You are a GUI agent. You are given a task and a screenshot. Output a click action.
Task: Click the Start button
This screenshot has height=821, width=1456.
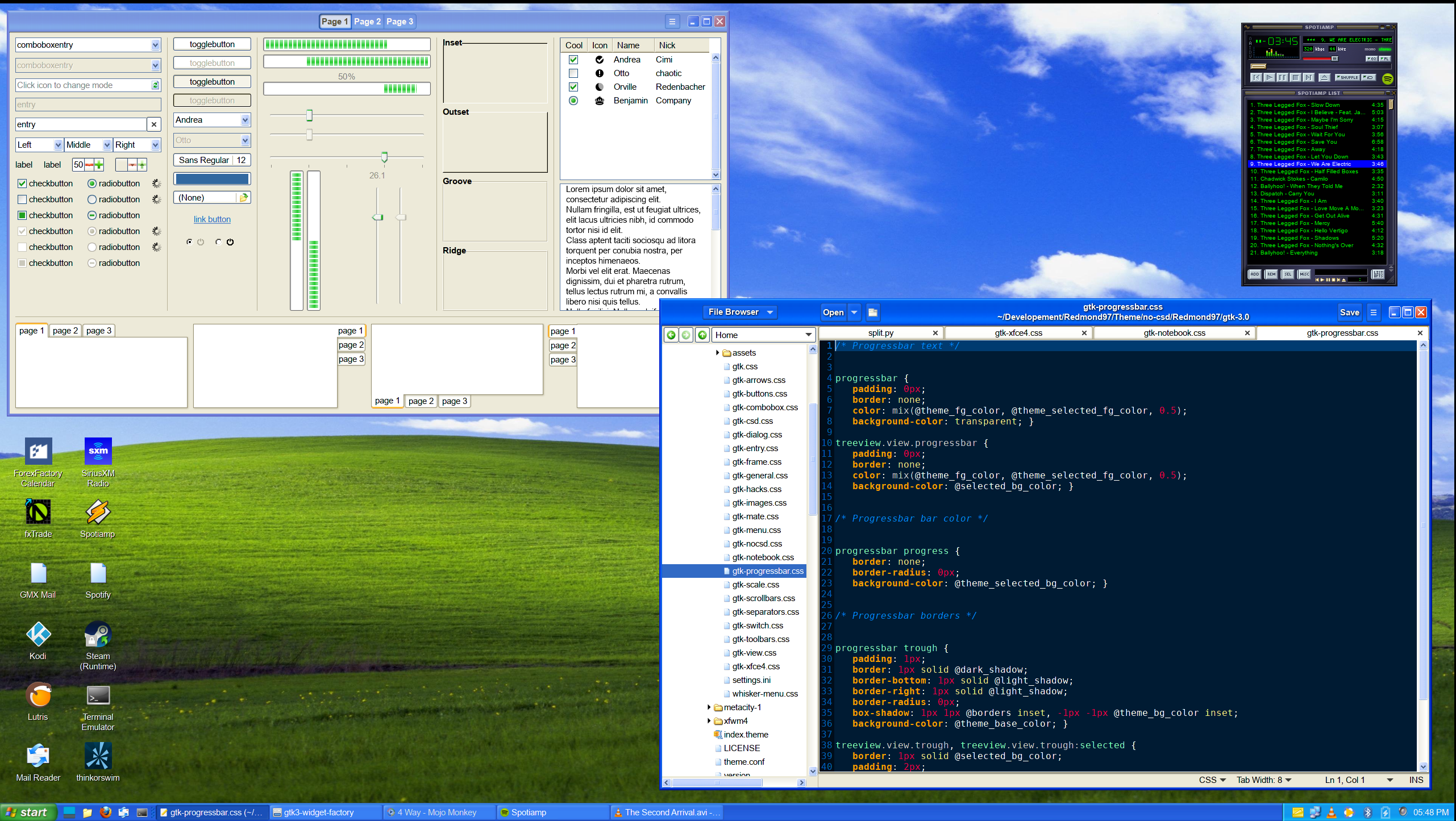click(x=28, y=812)
